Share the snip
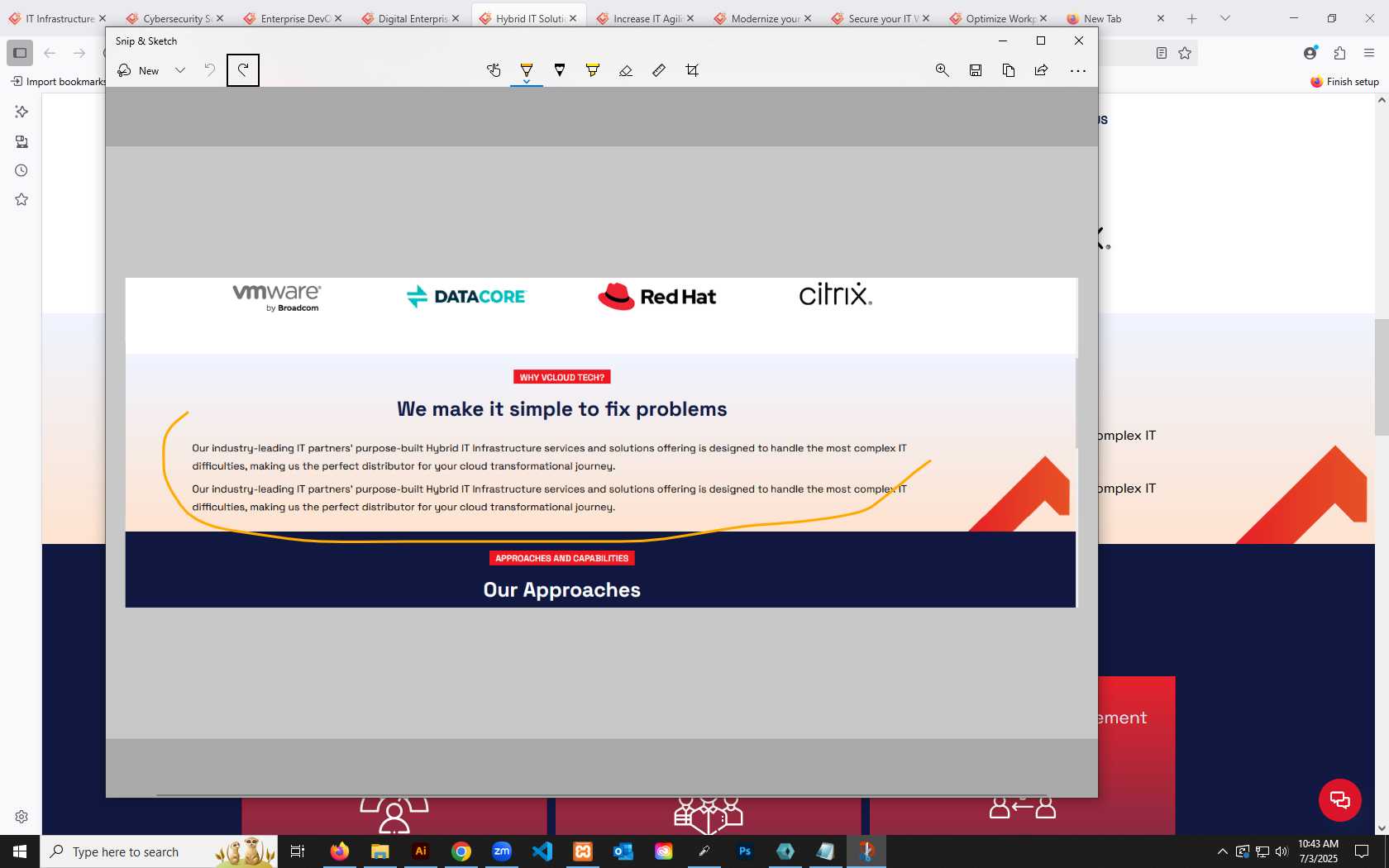The height and width of the screenshot is (868, 1389). pyautogui.click(x=1042, y=70)
